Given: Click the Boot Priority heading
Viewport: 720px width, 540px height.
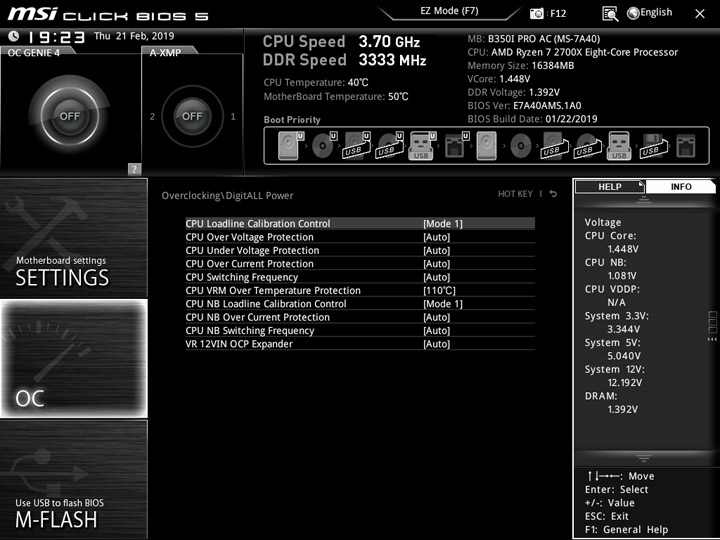Looking at the screenshot, I should coord(292,119).
